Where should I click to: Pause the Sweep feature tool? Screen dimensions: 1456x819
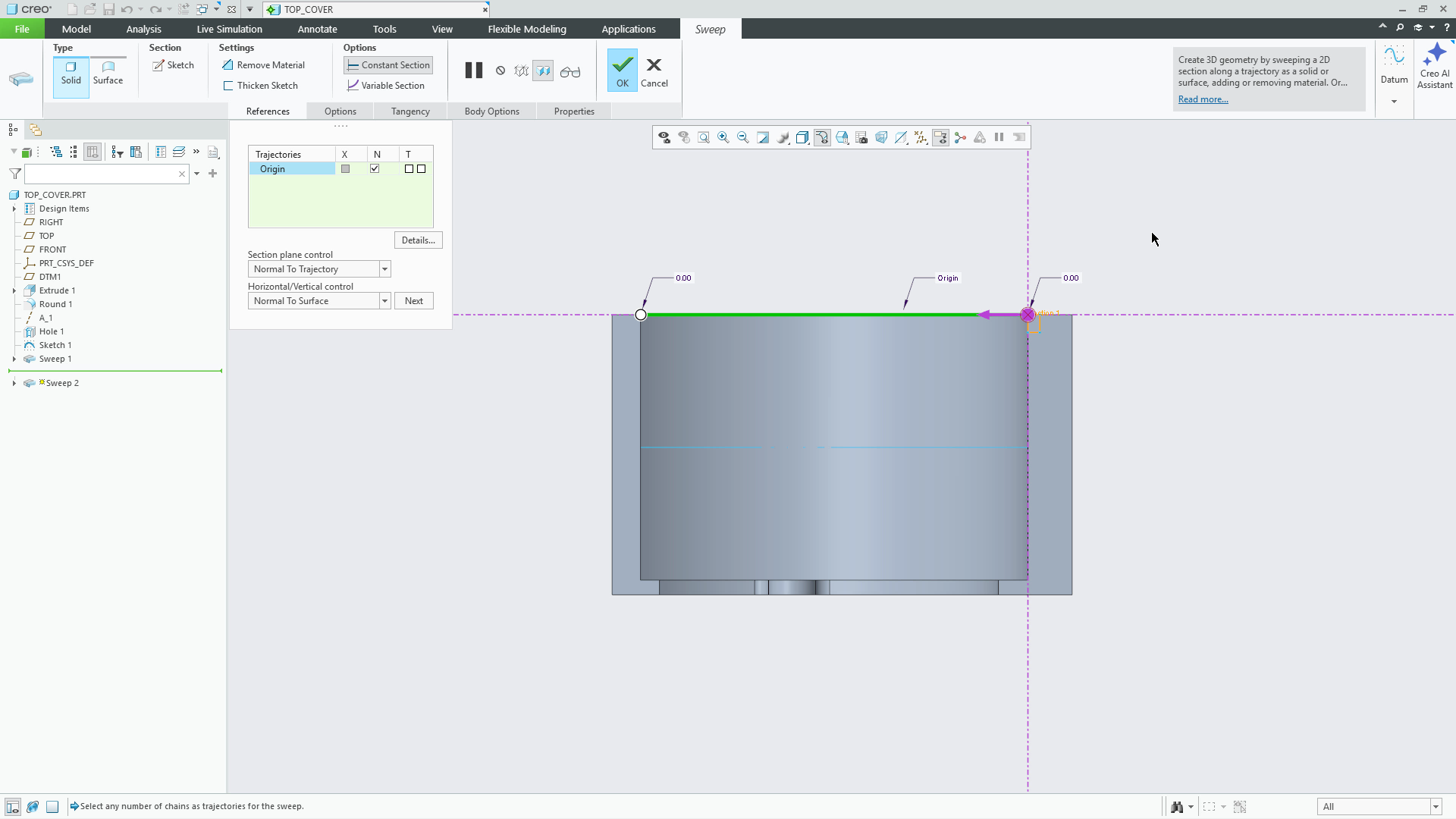(x=474, y=71)
